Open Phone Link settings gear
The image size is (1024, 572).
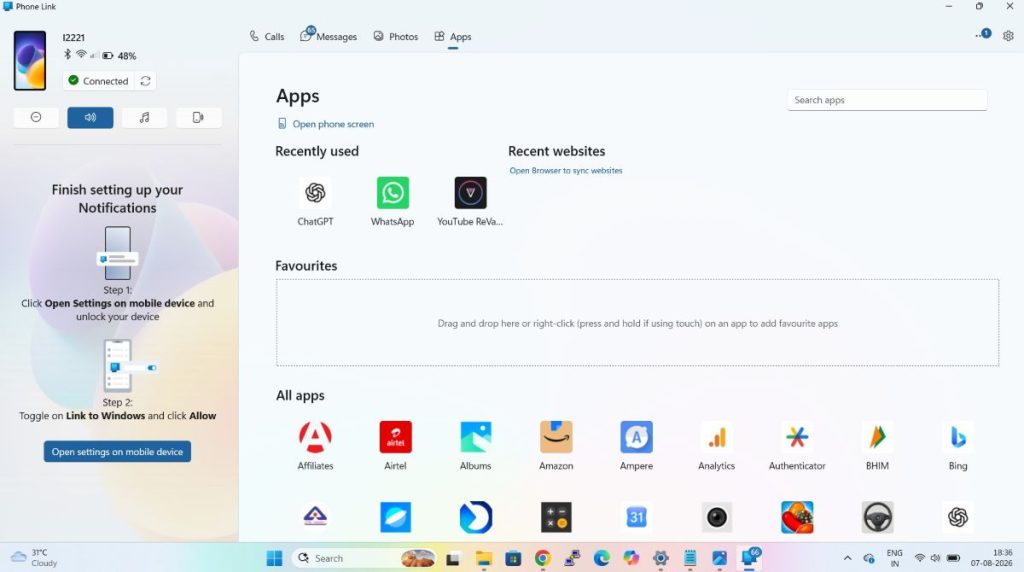(1008, 36)
